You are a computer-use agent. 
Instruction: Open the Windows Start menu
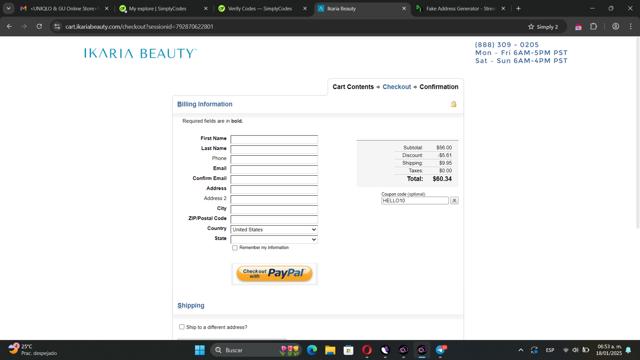[x=200, y=350]
